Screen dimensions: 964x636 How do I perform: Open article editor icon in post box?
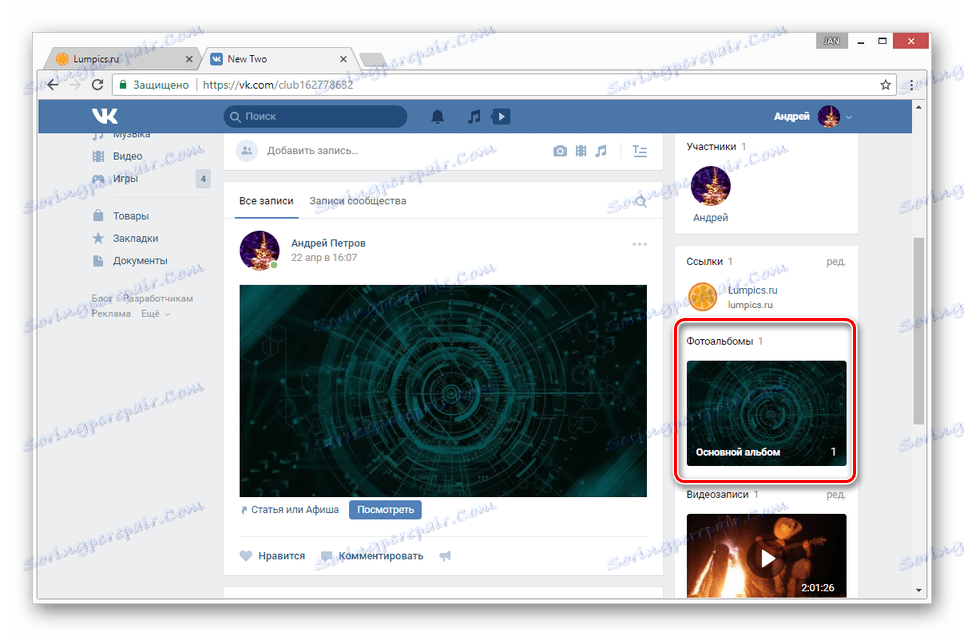click(639, 151)
